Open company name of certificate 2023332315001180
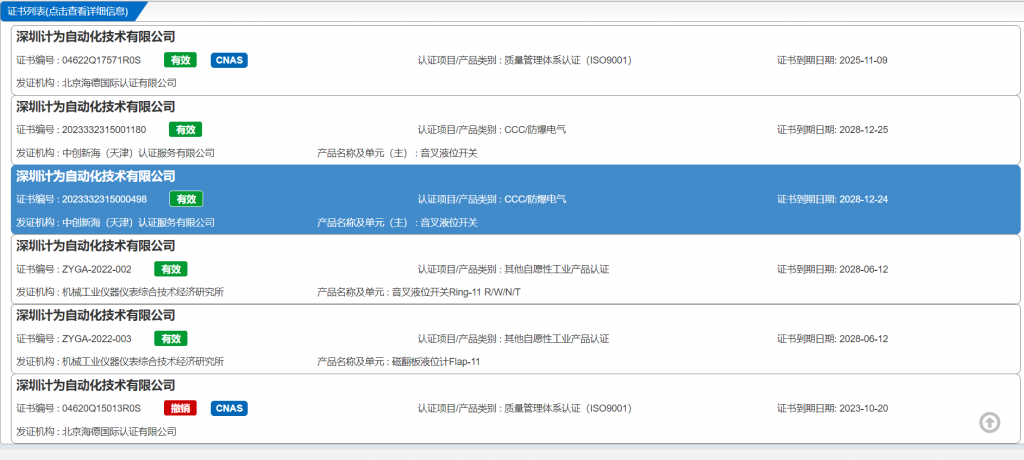This screenshot has height=460, width=1024. pyautogui.click(x=95, y=107)
